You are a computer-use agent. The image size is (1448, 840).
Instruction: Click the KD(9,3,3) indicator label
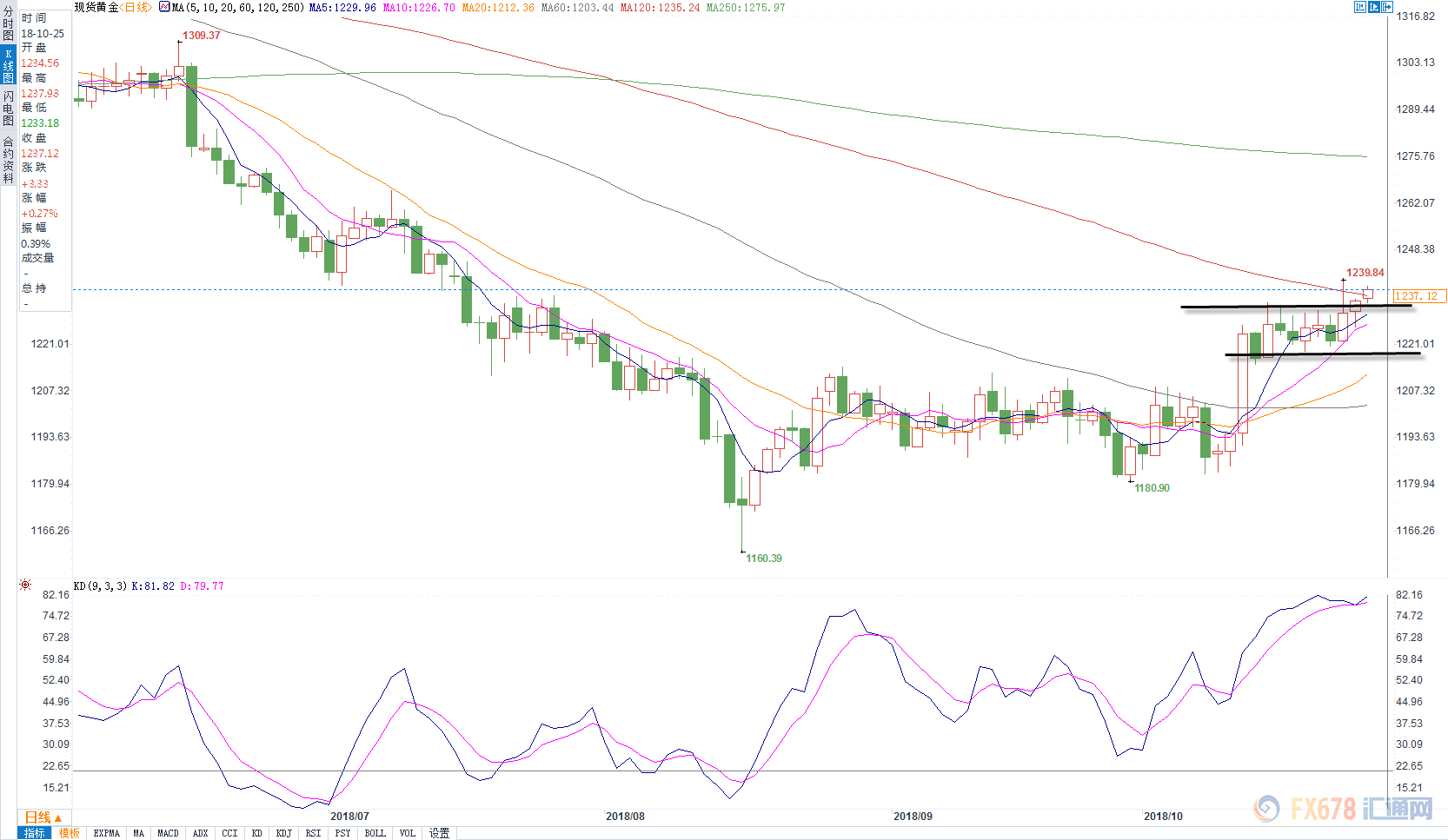100,586
